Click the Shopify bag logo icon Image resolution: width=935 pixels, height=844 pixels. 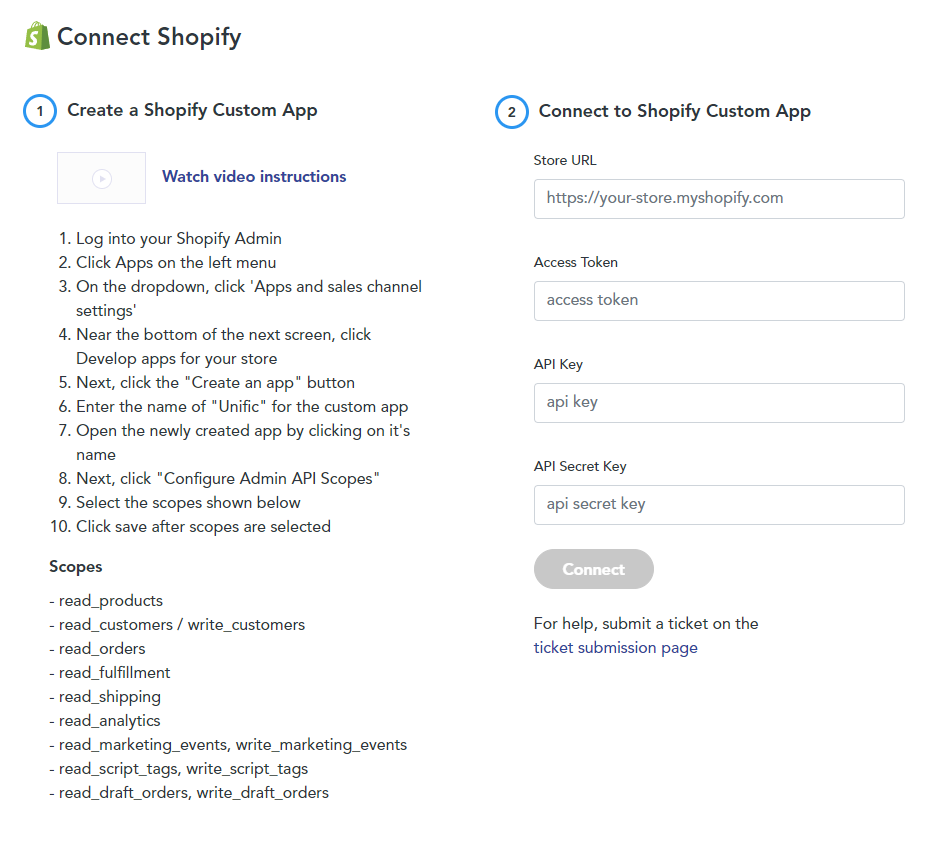[37, 36]
